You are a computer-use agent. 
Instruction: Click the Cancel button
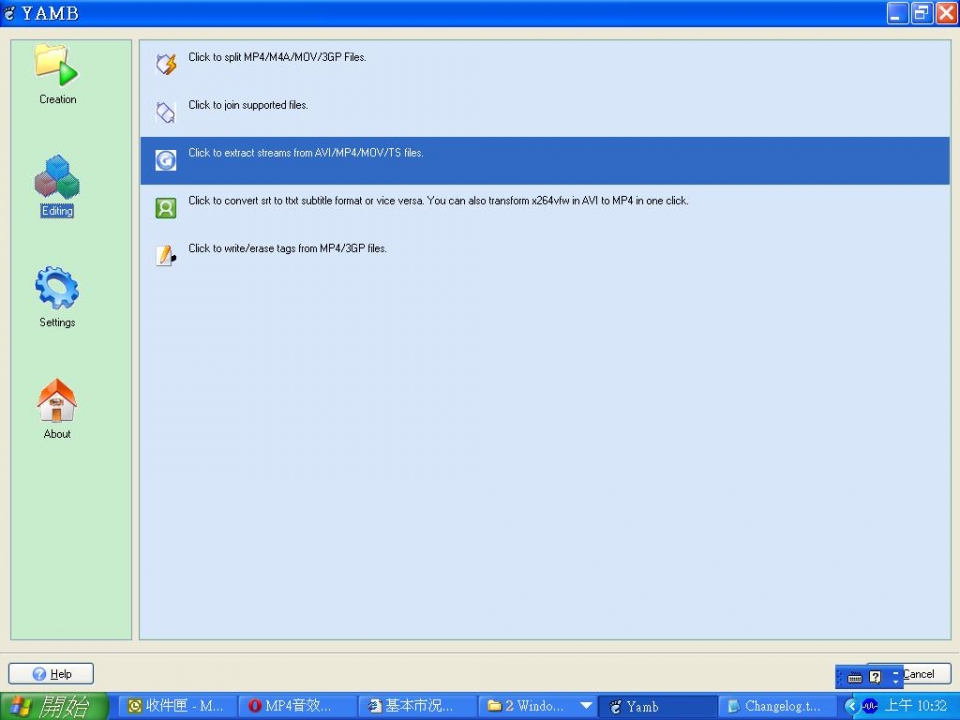click(926, 673)
